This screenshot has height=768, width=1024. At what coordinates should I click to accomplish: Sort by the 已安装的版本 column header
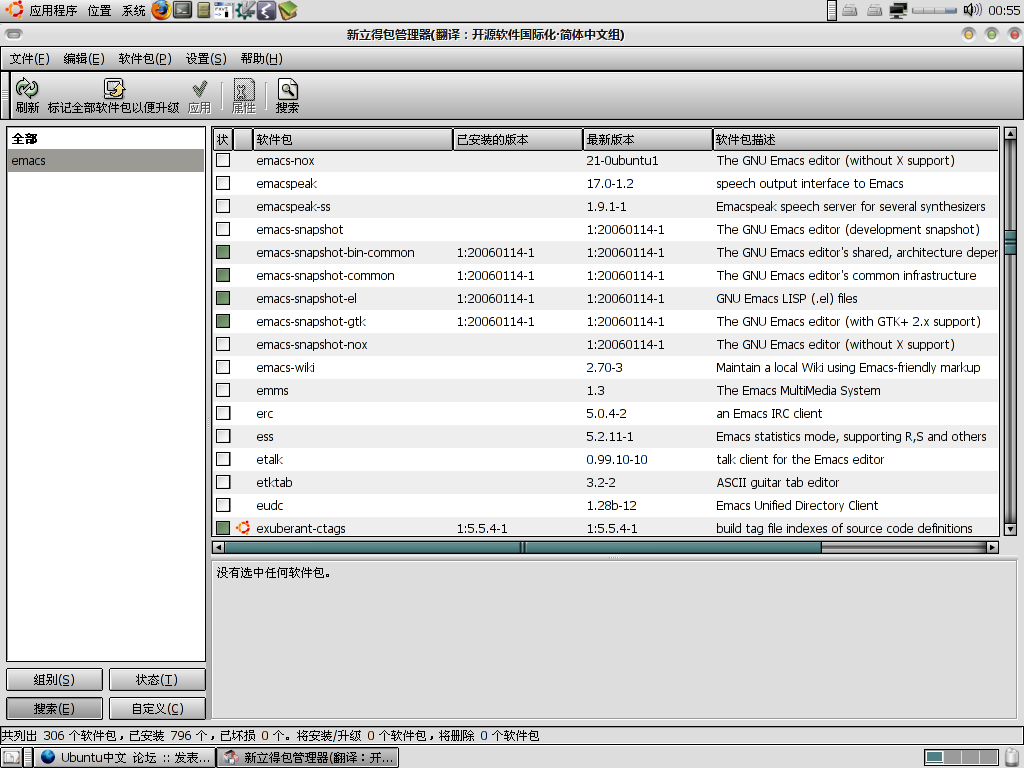518,139
